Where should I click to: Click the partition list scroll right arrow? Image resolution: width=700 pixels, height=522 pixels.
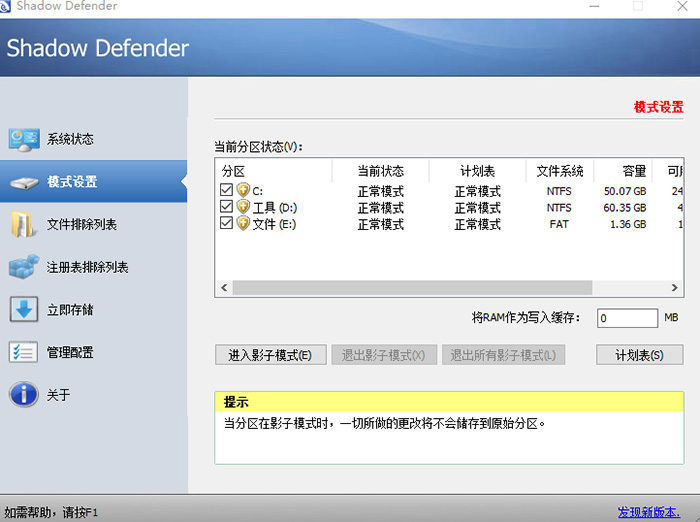tap(675, 288)
